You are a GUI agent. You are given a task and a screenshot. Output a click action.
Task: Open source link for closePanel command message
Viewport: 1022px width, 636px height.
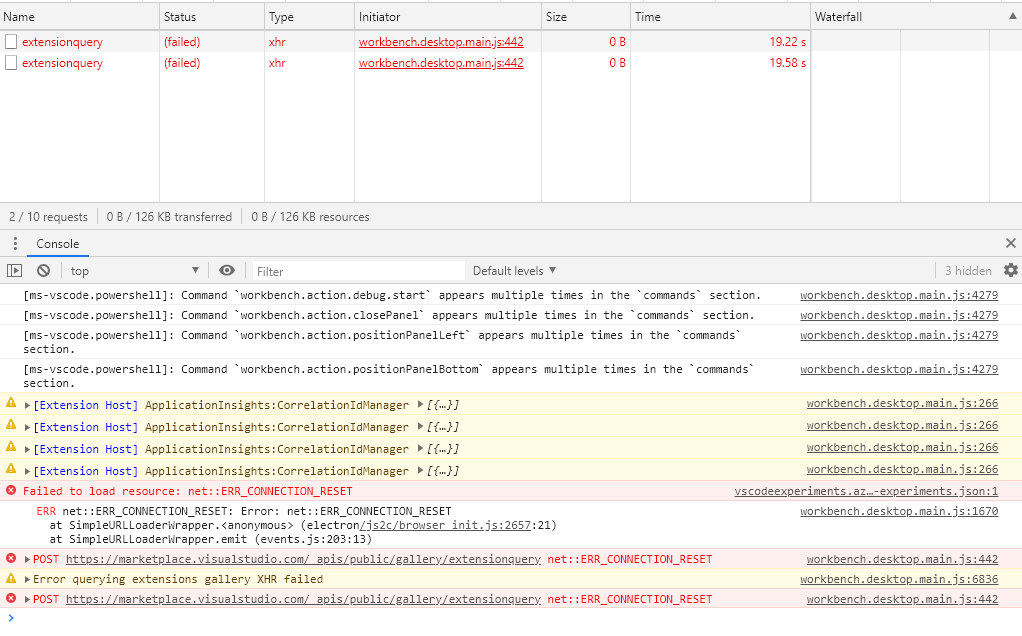point(899,315)
